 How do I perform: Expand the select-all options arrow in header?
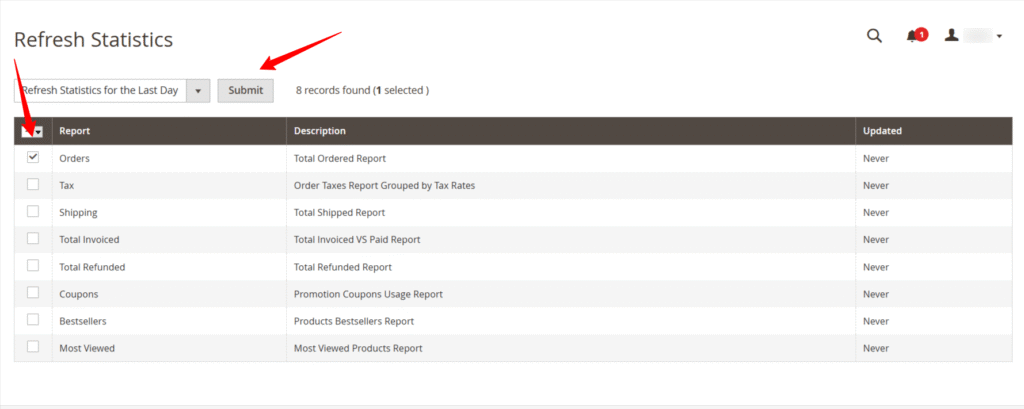[39, 132]
